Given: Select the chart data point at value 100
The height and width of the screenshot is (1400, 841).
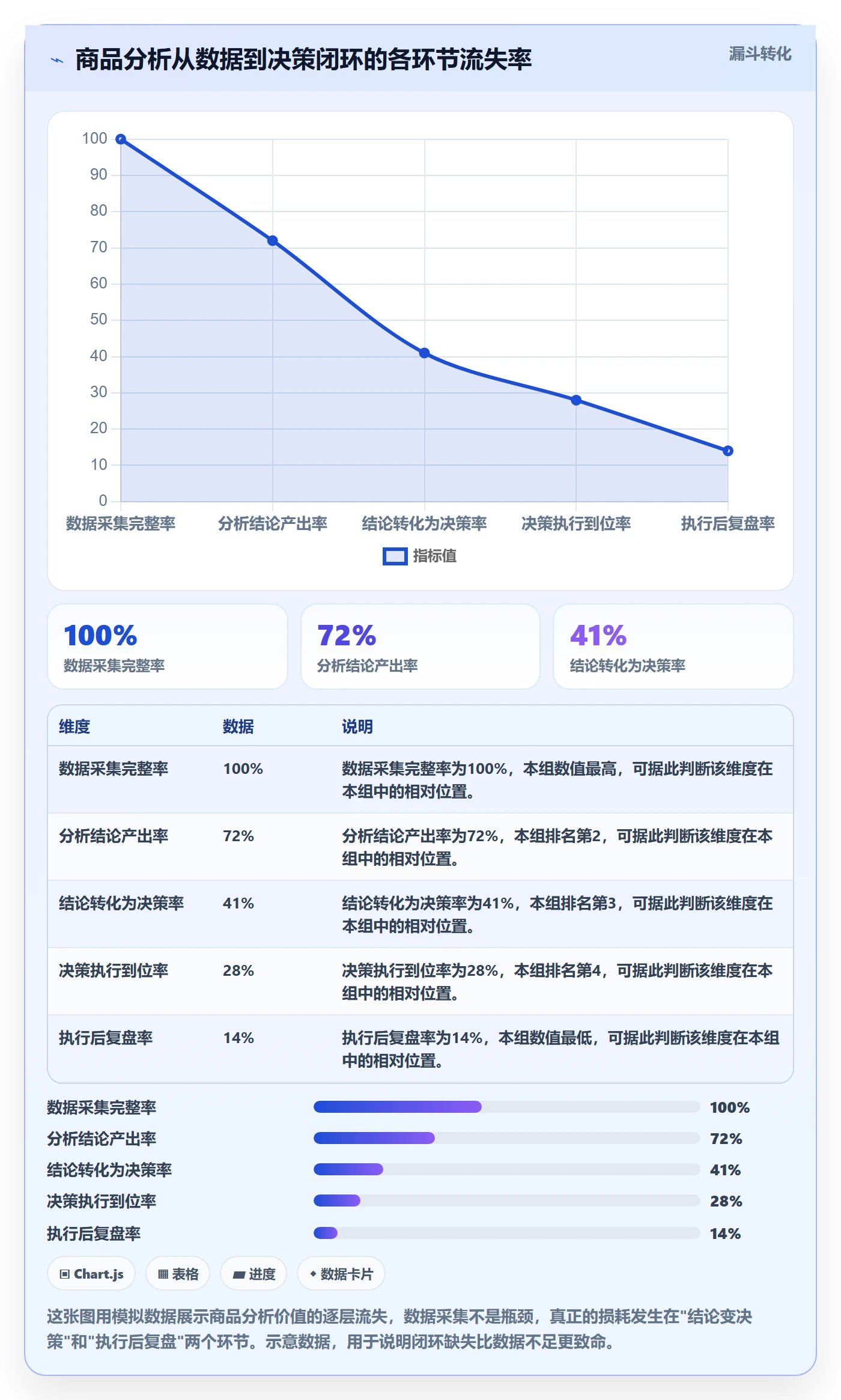Looking at the screenshot, I should pyautogui.click(x=121, y=139).
